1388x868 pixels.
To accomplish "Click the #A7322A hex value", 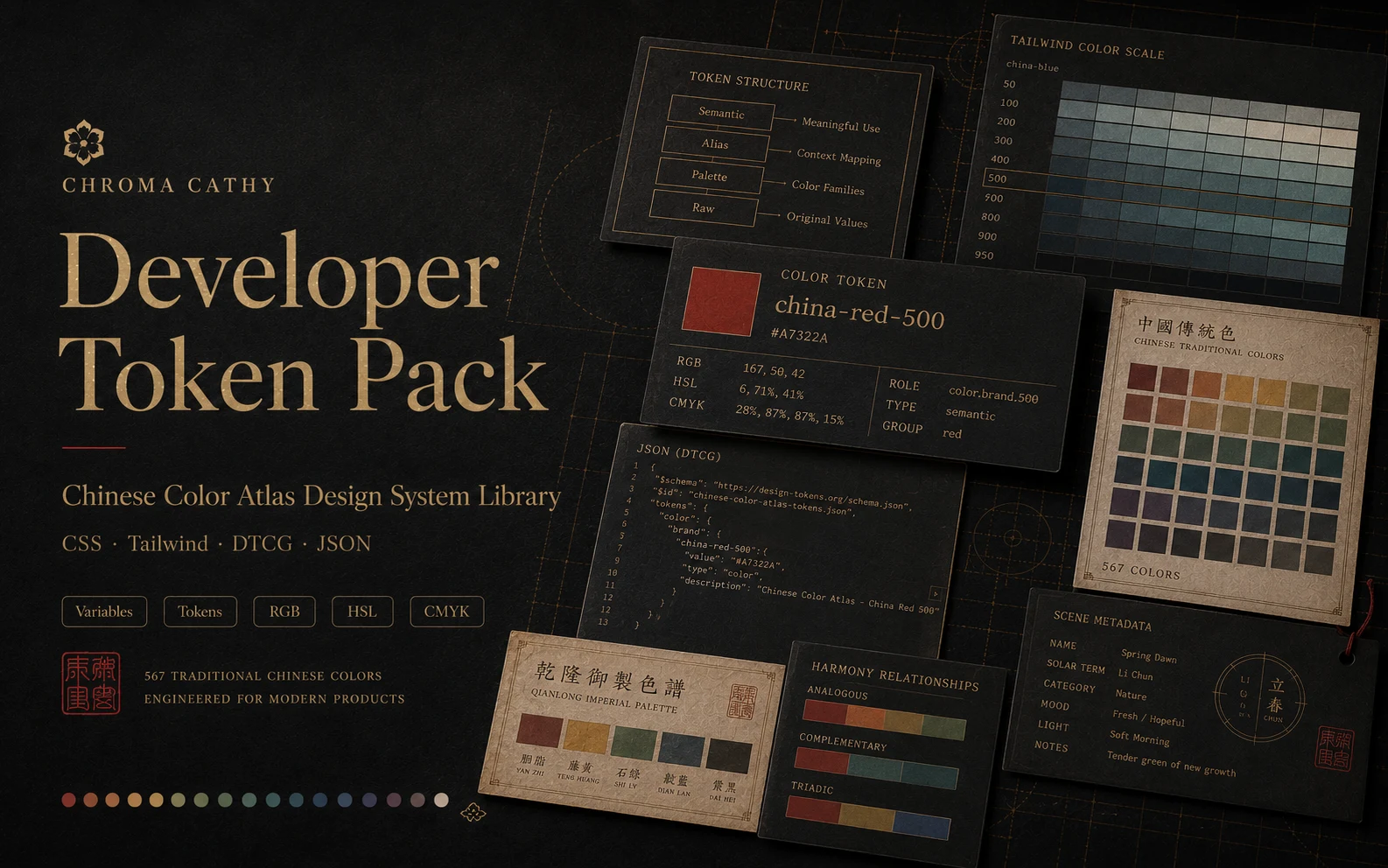I will (x=799, y=334).
